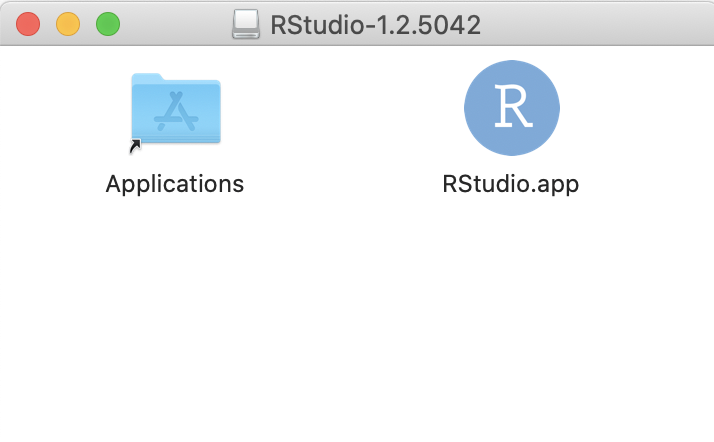This screenshot has height=442, width=714.
Task: Click the 'RStudio.app' label text
Action: tap(511, 184)
